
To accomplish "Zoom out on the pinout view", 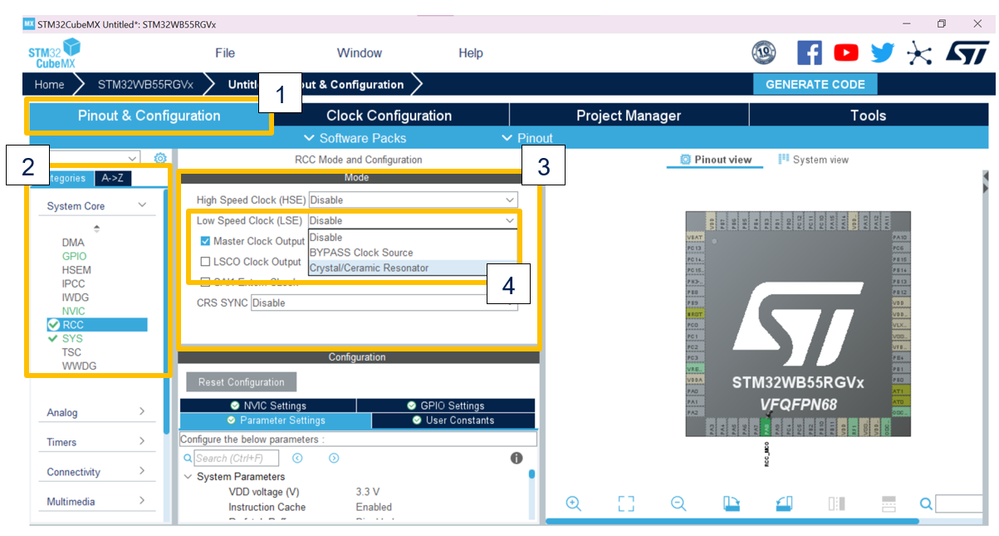I will (679, 503).
